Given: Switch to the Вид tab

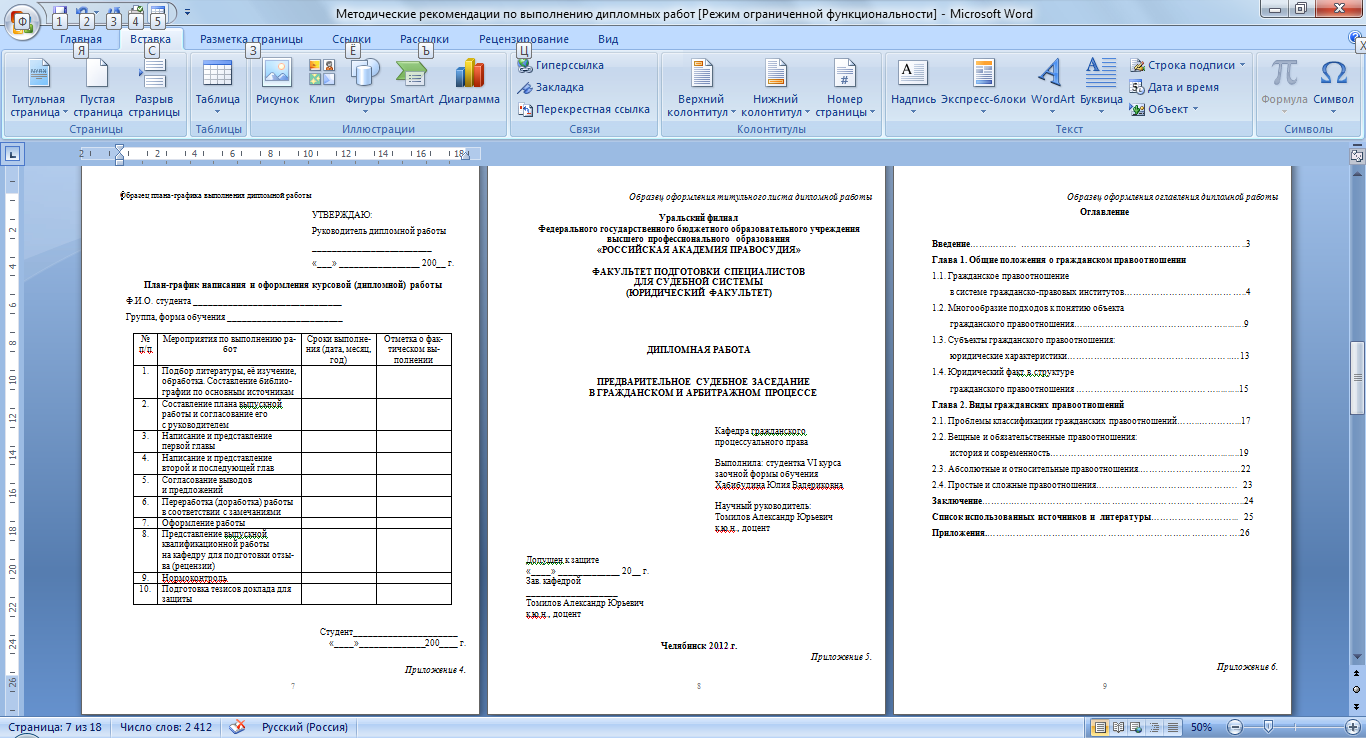Looking at the screenshot, I should click(608, 39).
